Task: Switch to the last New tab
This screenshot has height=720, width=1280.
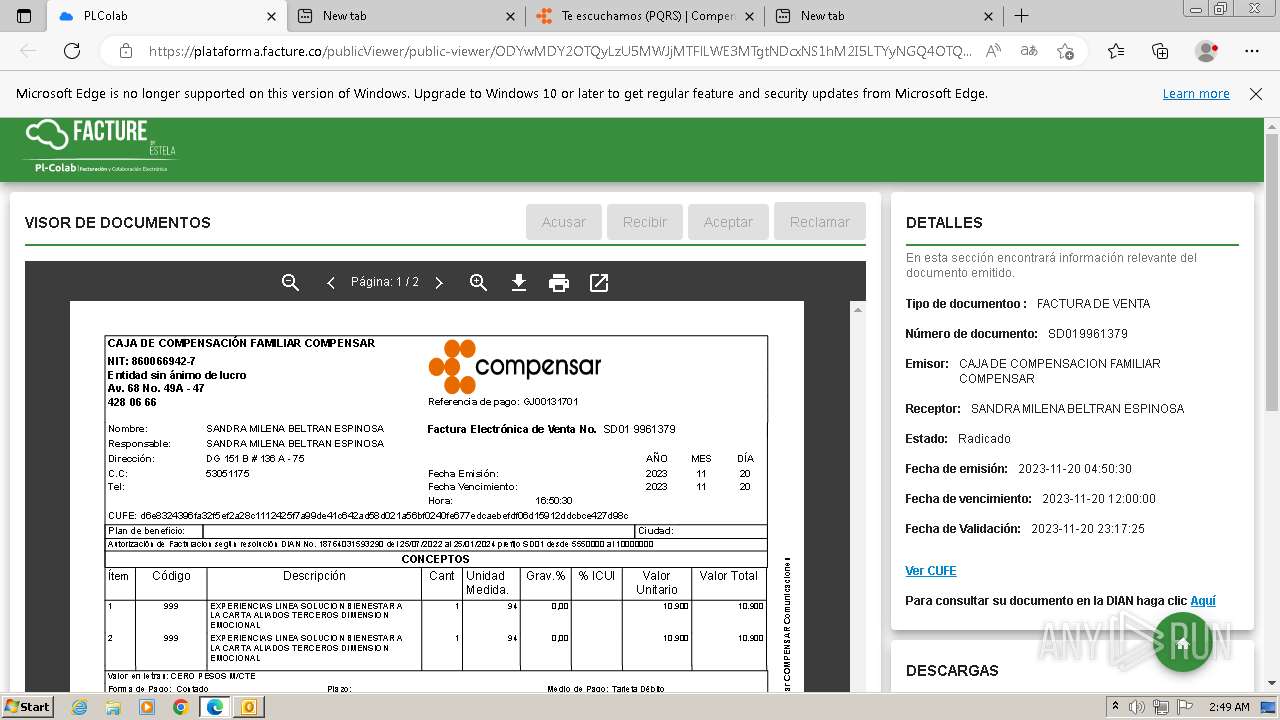Action: tap(886, 16)
